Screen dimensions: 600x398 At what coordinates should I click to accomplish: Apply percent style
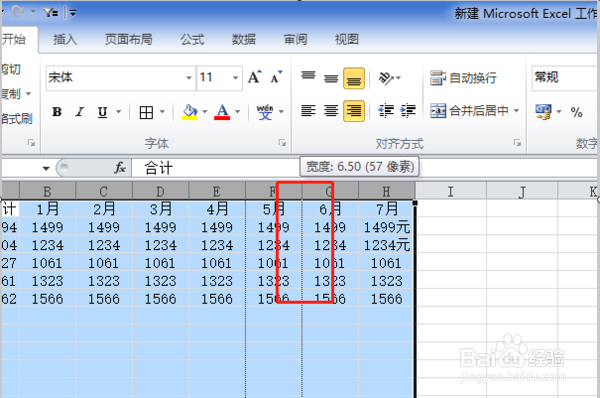point(576,112)
